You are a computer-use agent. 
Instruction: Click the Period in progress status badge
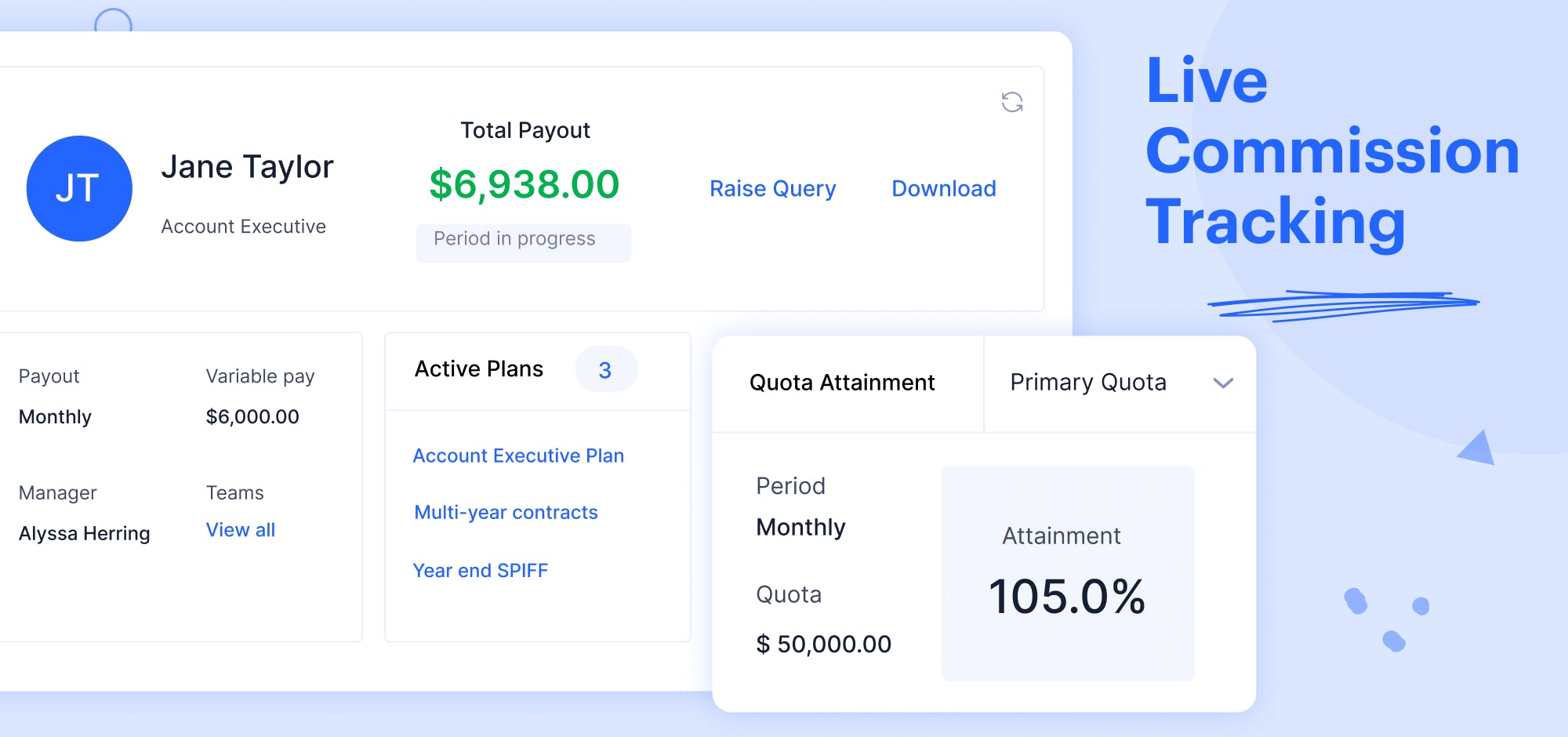coord(523,242)
